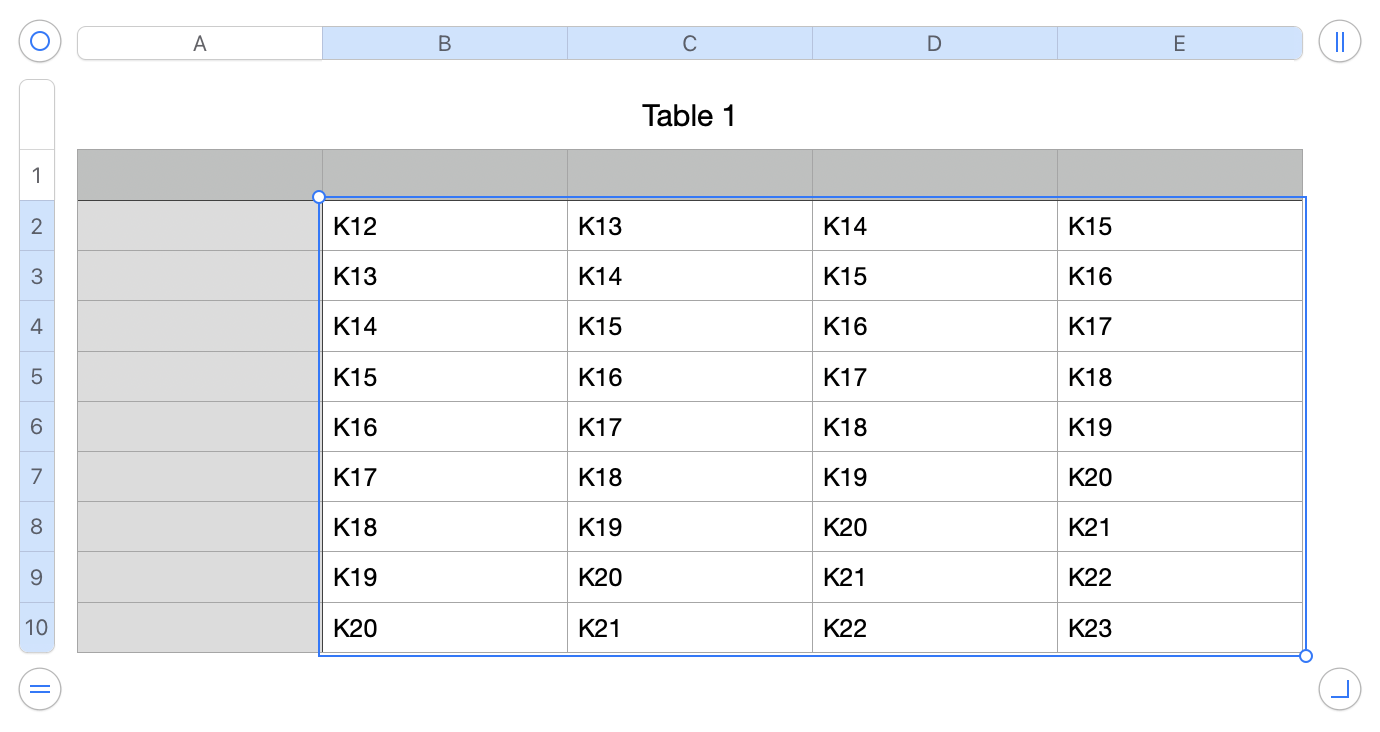Click cell containing K23
The image size is (1380, 732).
pos(1179,628)
